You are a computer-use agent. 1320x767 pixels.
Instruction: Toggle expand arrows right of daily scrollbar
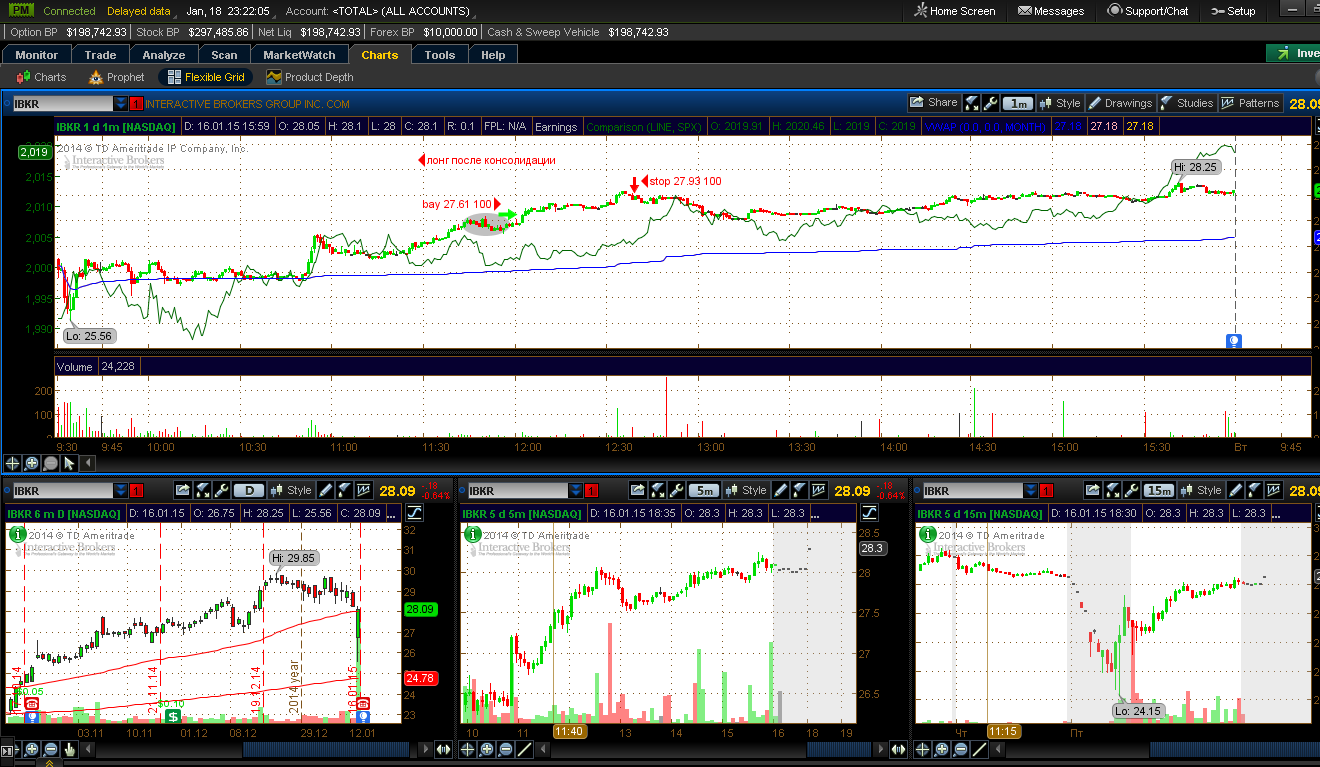click(445, 749)
